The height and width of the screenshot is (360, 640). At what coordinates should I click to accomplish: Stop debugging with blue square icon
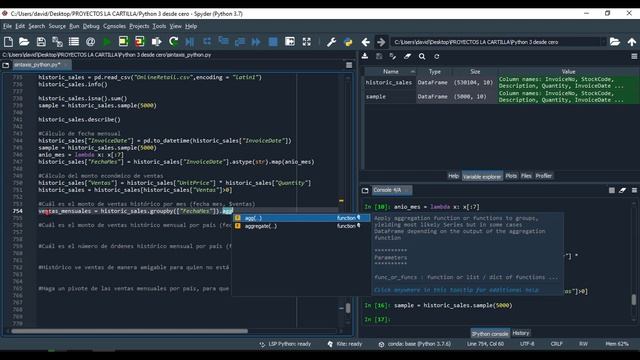[x=273, y=42]
